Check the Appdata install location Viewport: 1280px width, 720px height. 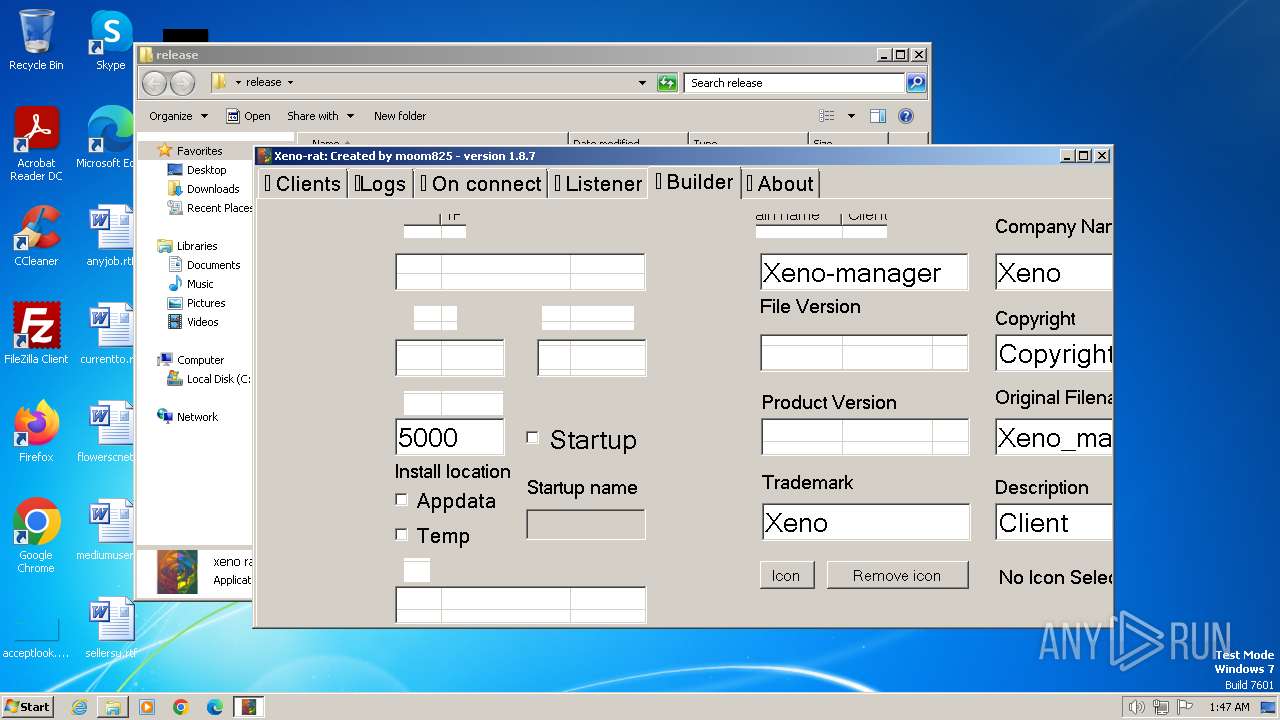click(x=401, y=500)
